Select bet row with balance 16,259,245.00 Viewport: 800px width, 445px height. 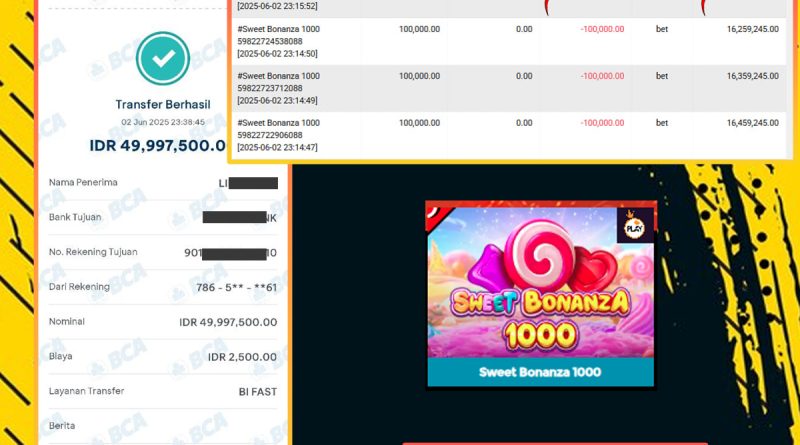coord(509,41)
